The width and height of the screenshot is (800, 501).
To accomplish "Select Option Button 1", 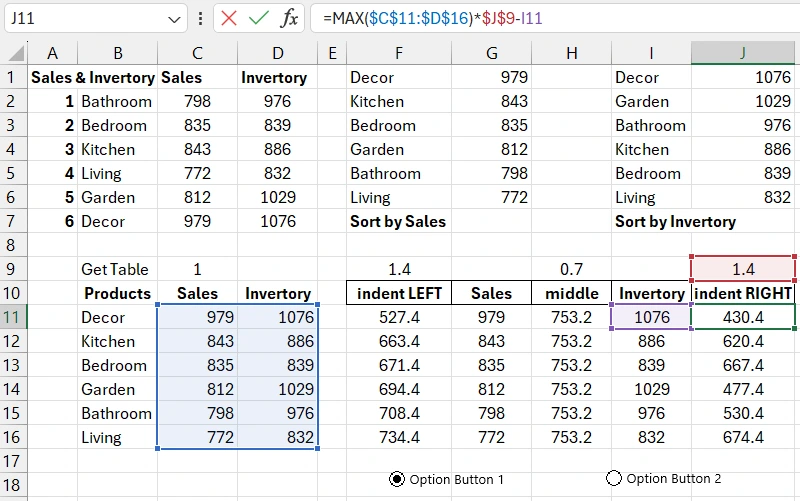I will click(397, 479).
